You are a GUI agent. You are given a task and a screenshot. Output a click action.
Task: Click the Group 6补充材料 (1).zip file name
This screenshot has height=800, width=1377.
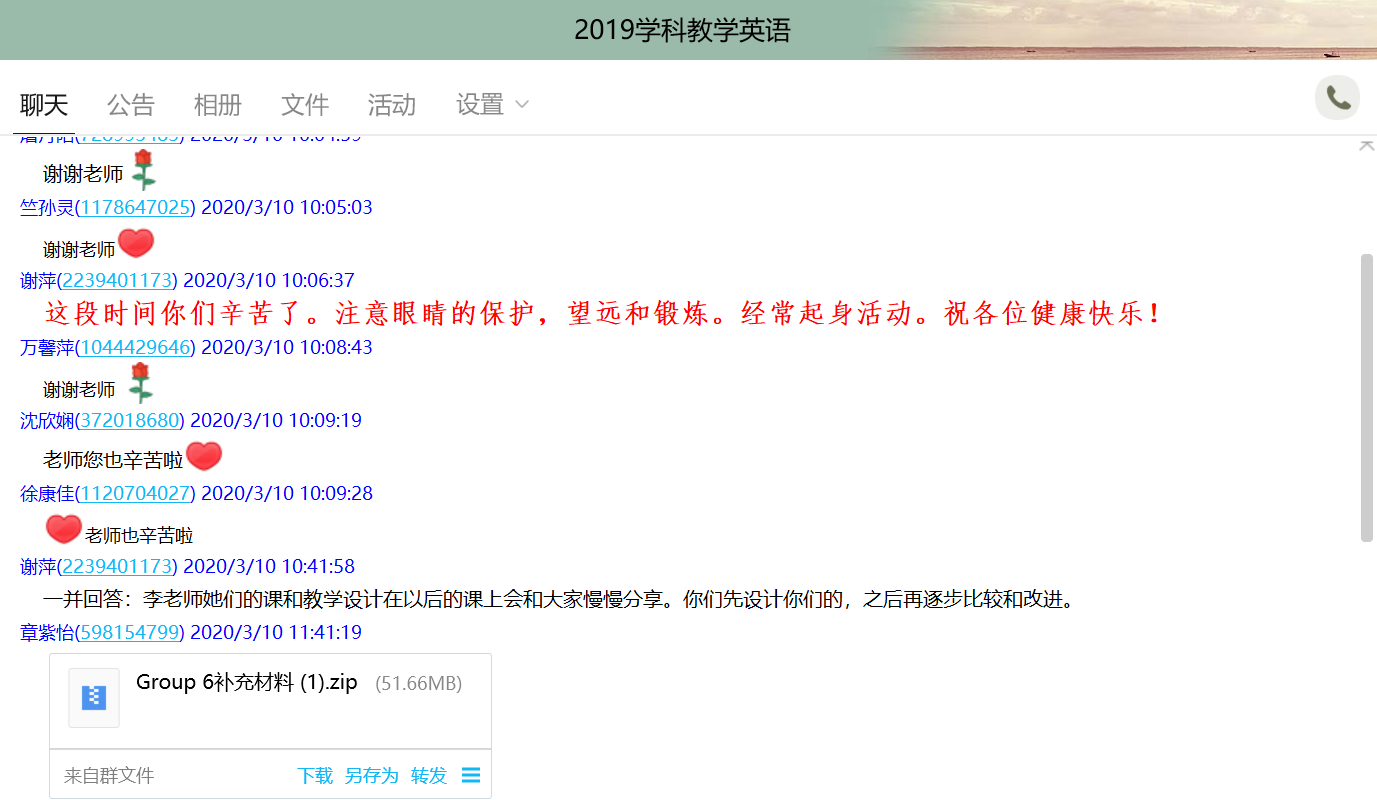coord(246,682)
